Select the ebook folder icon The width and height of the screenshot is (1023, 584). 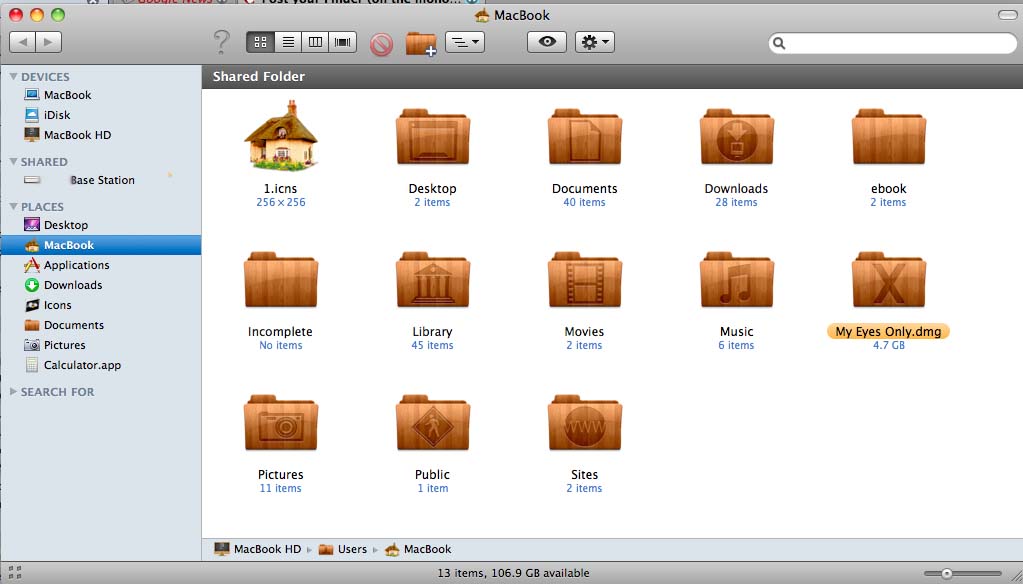click(x=889, y=137)
